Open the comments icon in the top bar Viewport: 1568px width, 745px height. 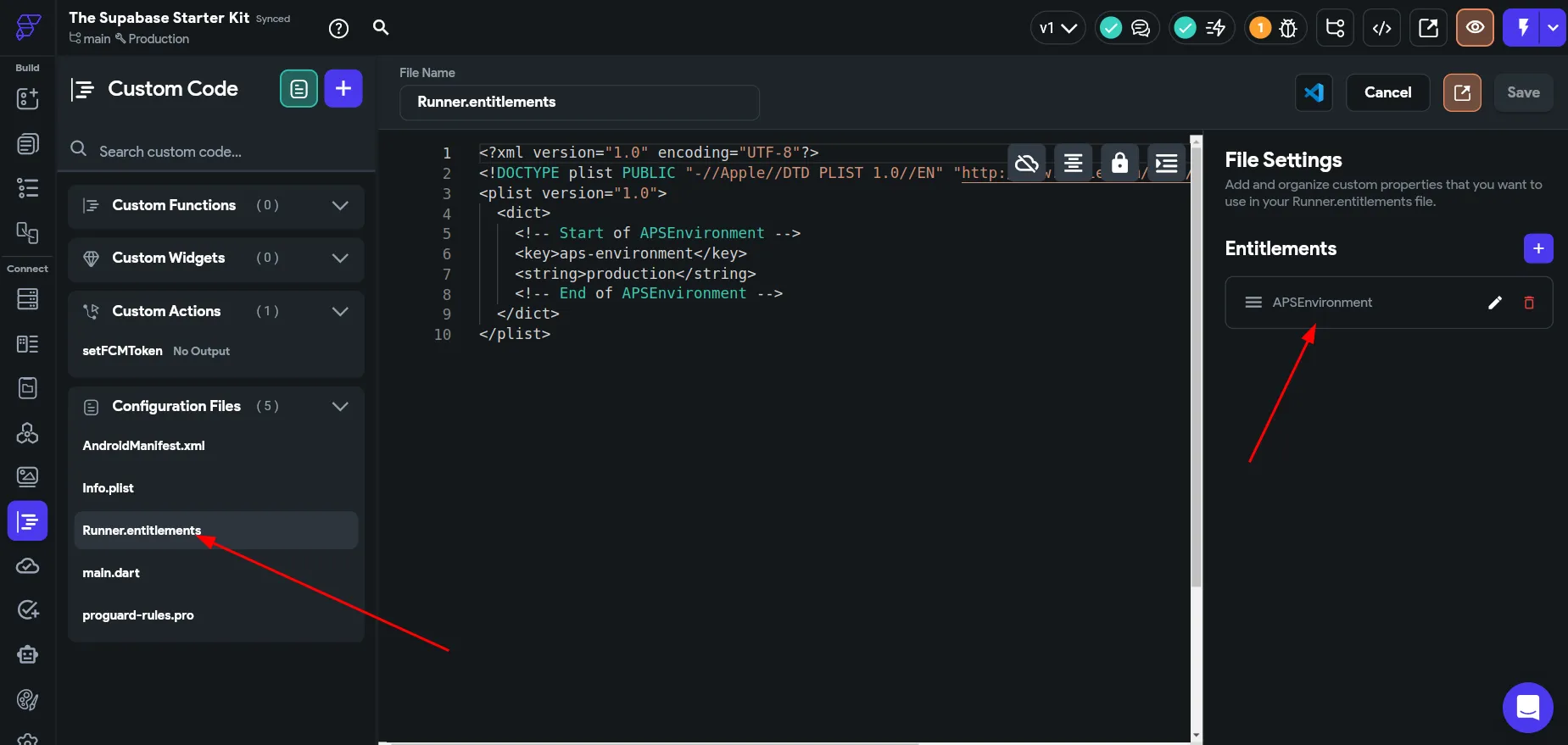1141,28
